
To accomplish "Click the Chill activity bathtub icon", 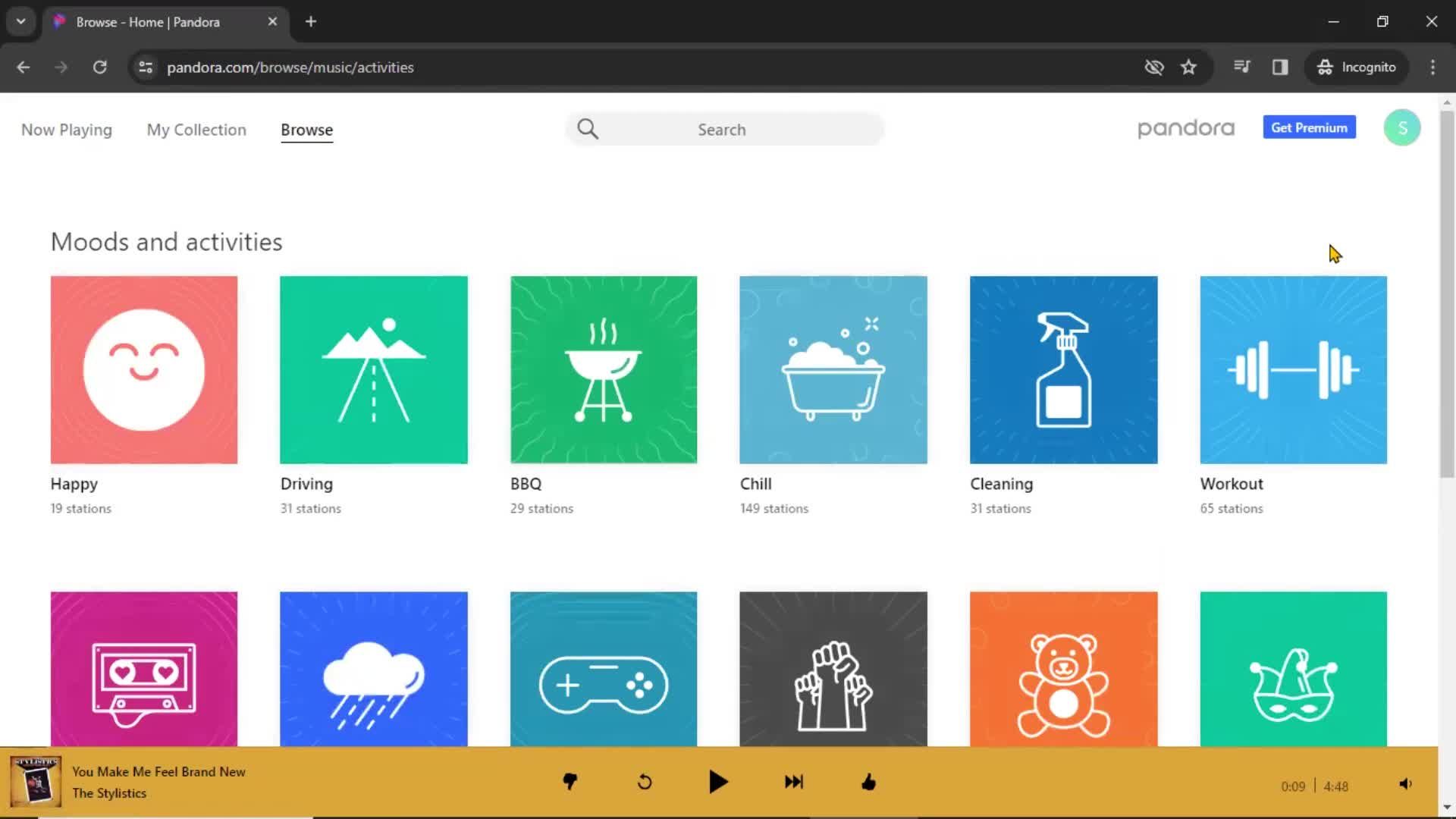I will (833, 369).
